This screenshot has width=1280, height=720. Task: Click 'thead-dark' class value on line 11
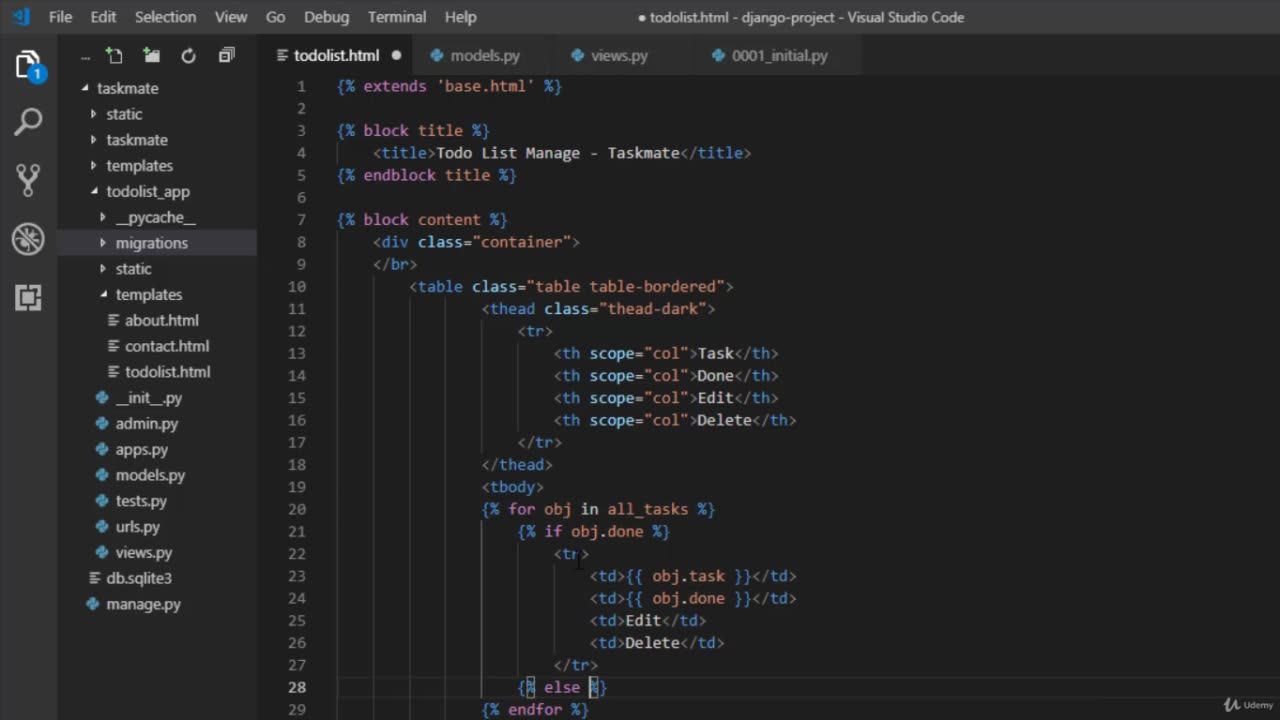point(653,309)
